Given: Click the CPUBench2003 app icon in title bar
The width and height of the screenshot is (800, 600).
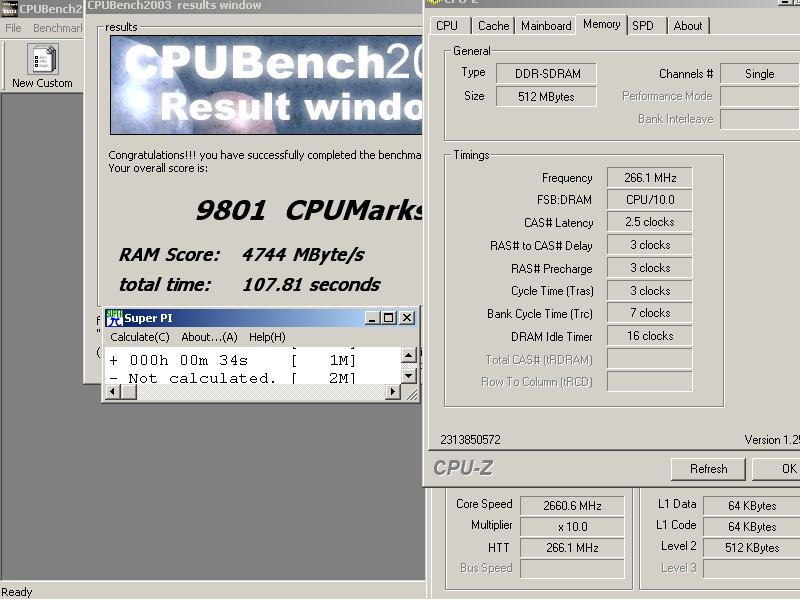Looking at the screenshot, I should 9,9.
